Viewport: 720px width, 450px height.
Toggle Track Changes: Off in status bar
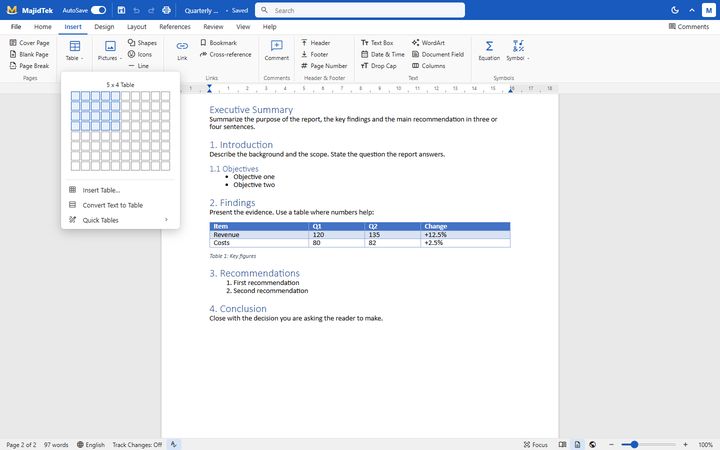pos(137,444)
